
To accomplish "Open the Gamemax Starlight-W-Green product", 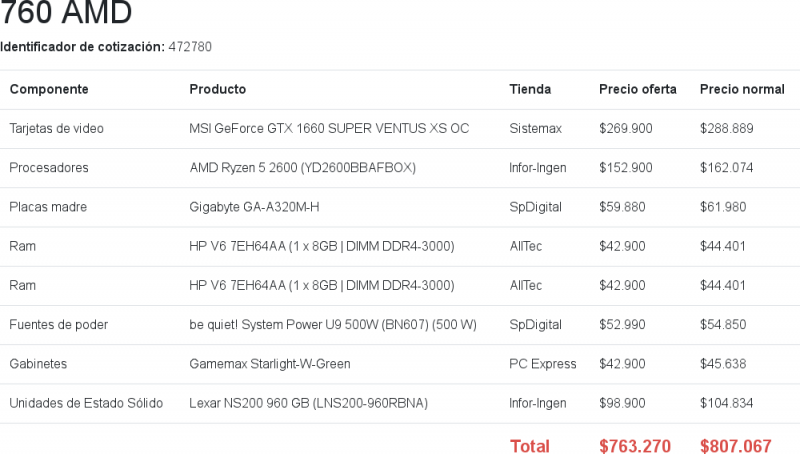I will 270,364.
